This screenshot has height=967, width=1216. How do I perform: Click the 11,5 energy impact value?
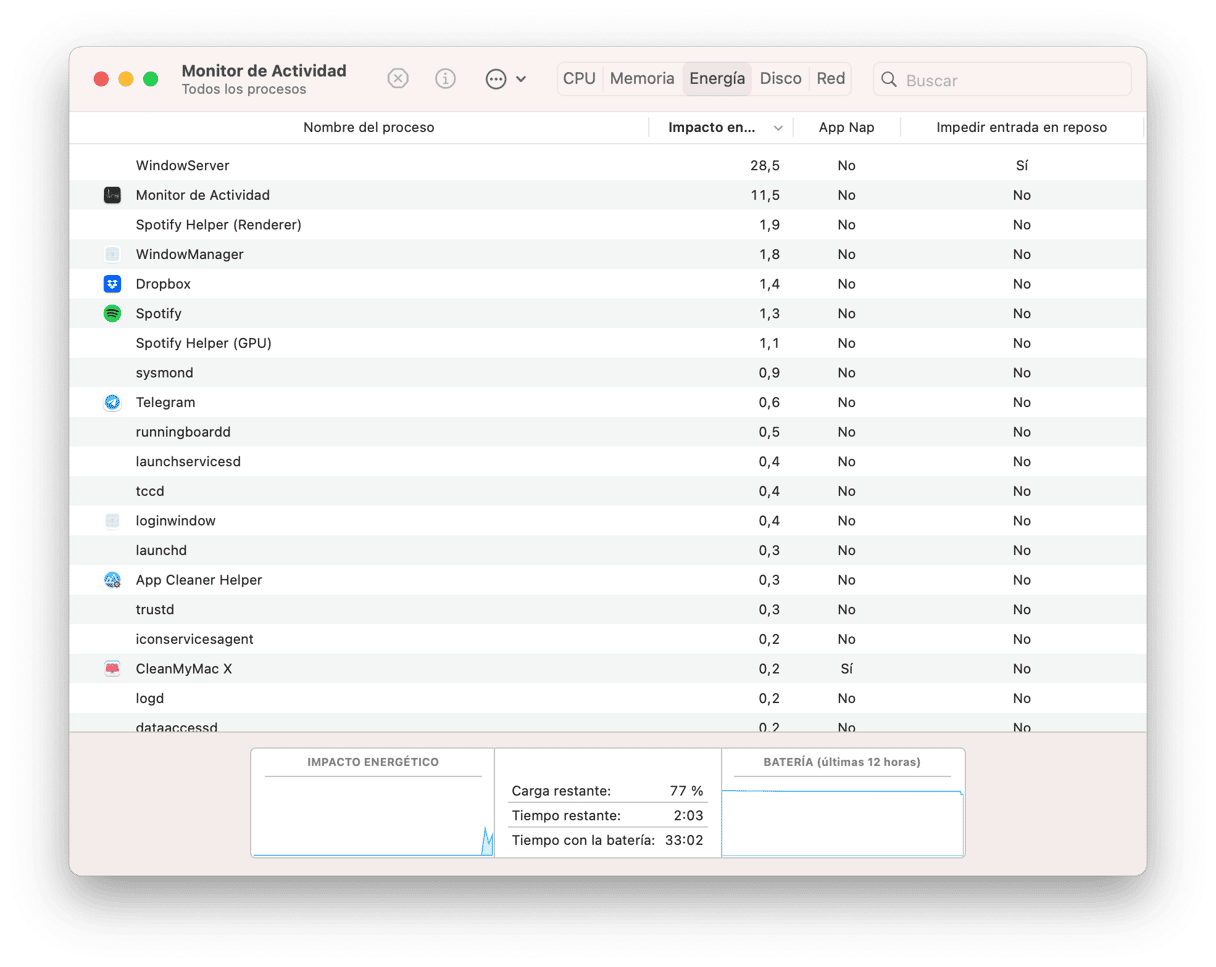765,195
